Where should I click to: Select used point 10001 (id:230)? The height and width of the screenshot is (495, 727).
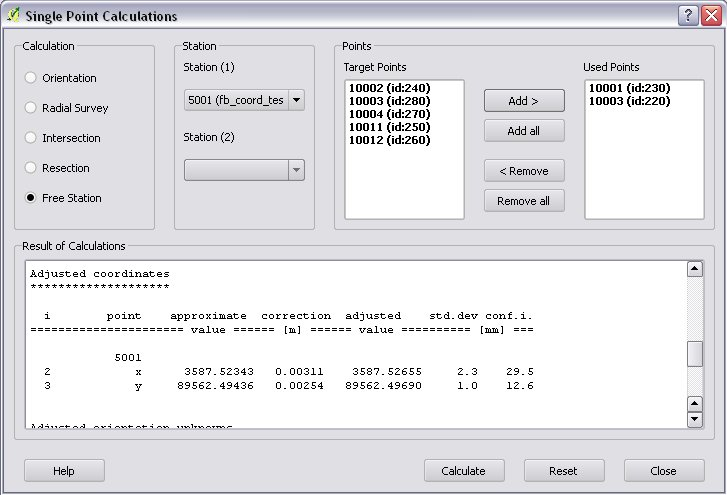(x=629, y=88)
